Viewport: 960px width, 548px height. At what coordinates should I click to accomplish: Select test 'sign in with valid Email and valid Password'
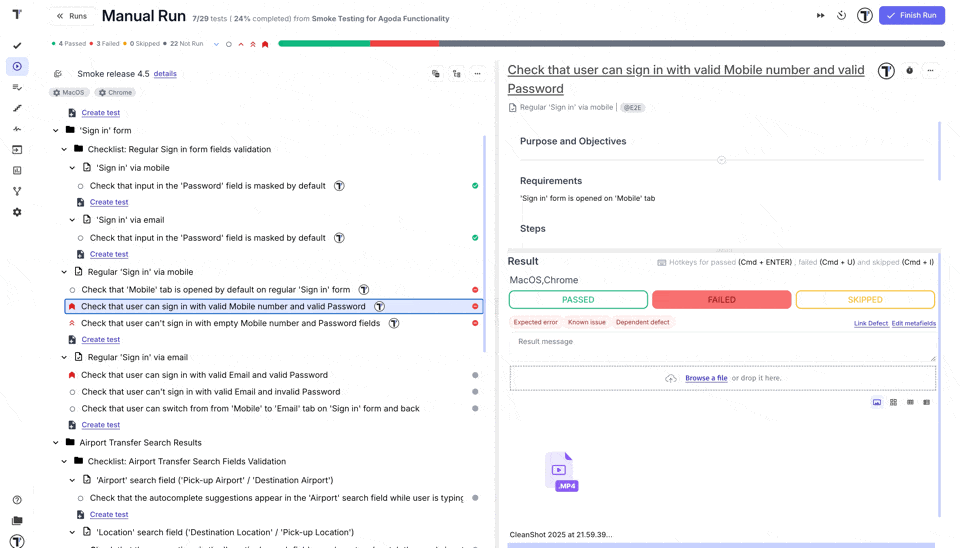(x=204, y=375)
